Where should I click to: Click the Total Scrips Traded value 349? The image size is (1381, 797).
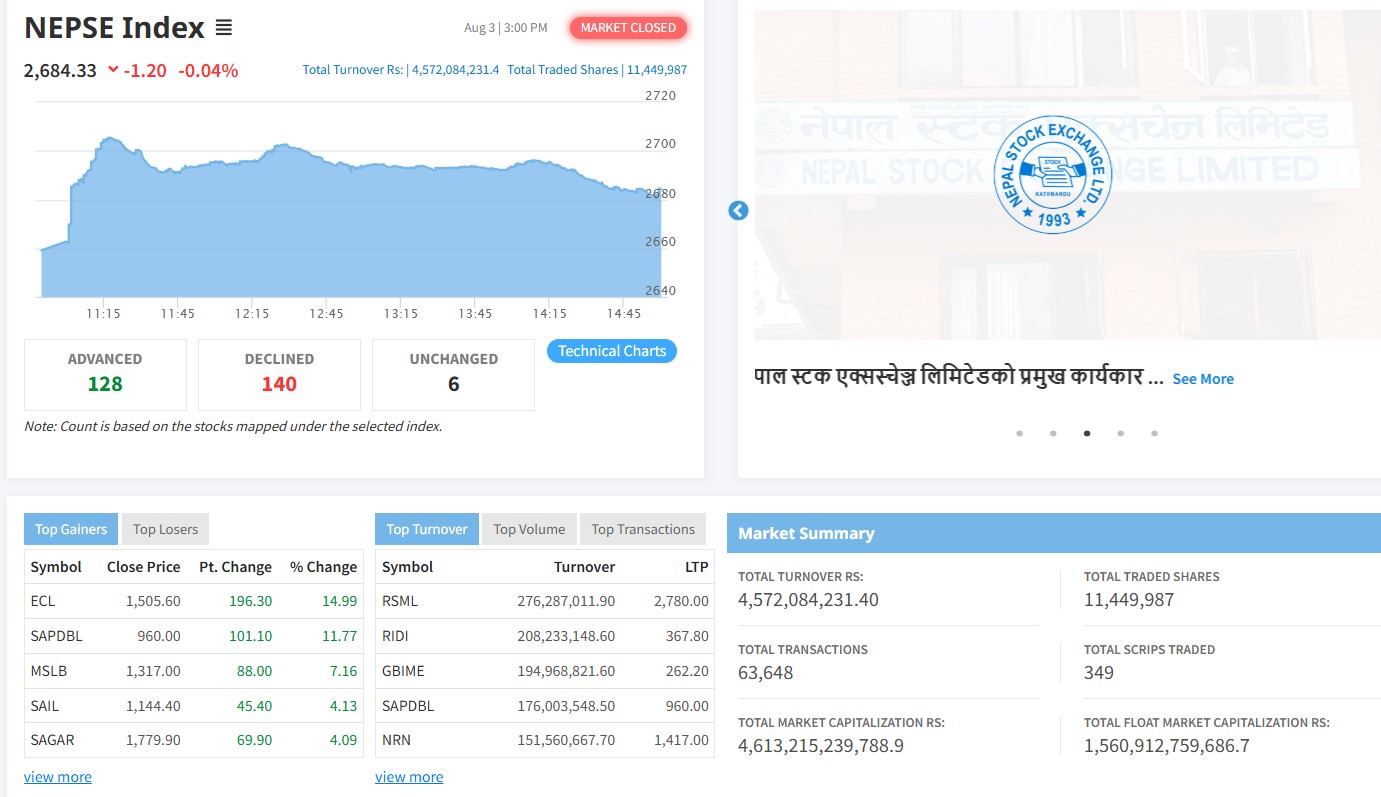[x=1099, y=673]
